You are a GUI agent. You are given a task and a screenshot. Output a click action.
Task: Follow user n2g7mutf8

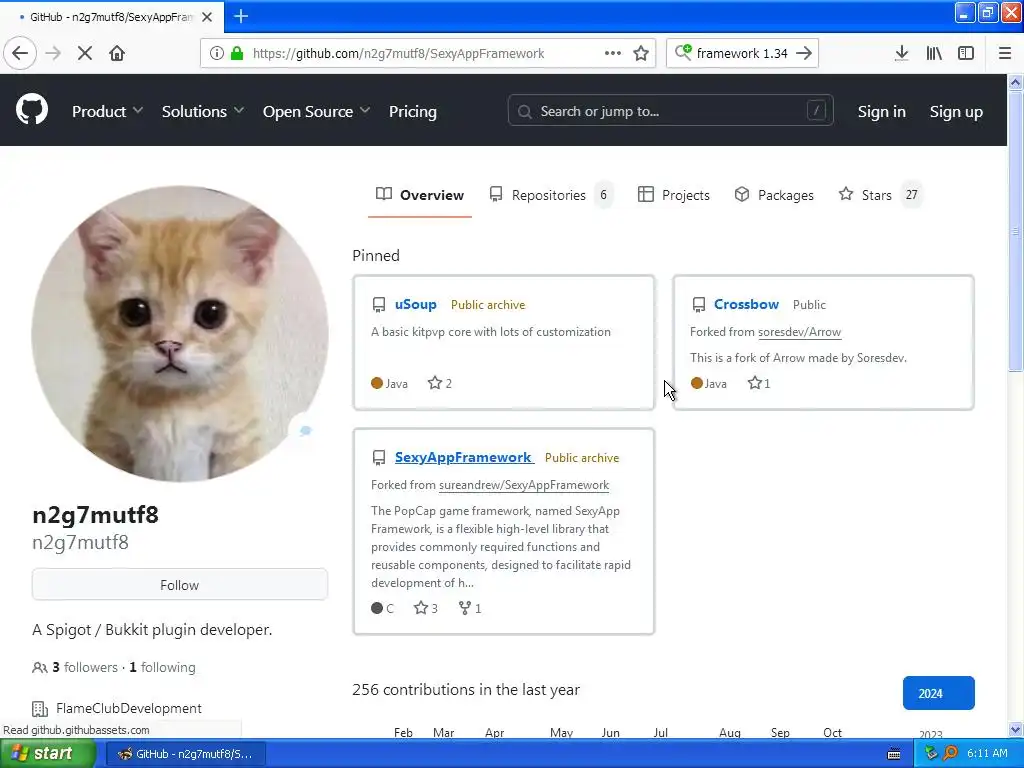coord(180,584)
